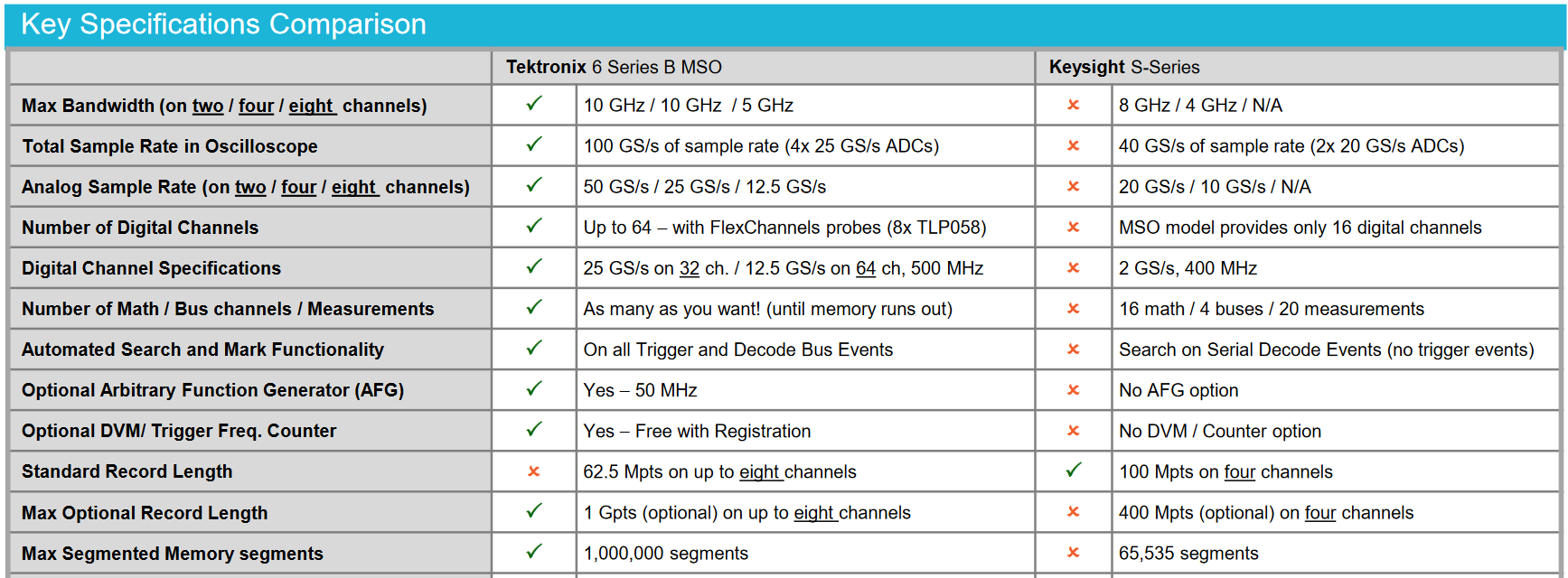The image size is (1568, 578).
Task: Select the Tektronix 6 Series B MSO column header
Action: point(614,68)
